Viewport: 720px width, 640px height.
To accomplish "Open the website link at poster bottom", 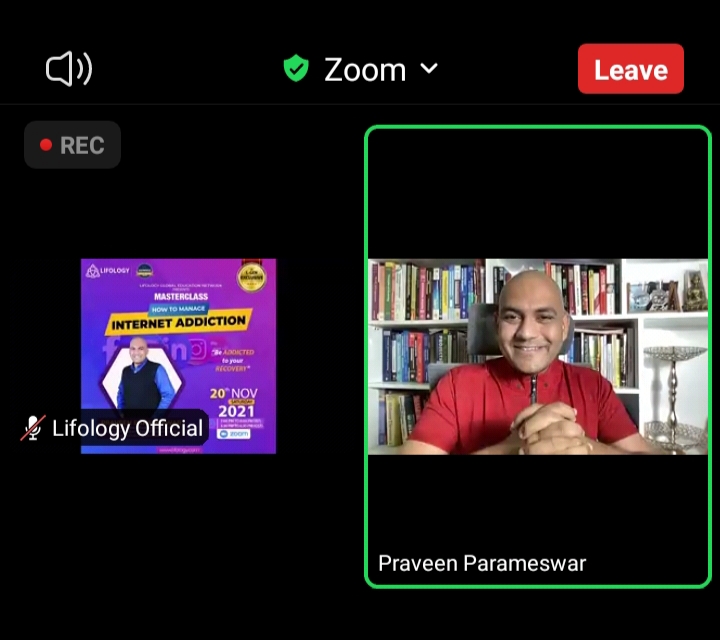I will tap(180, 450).
